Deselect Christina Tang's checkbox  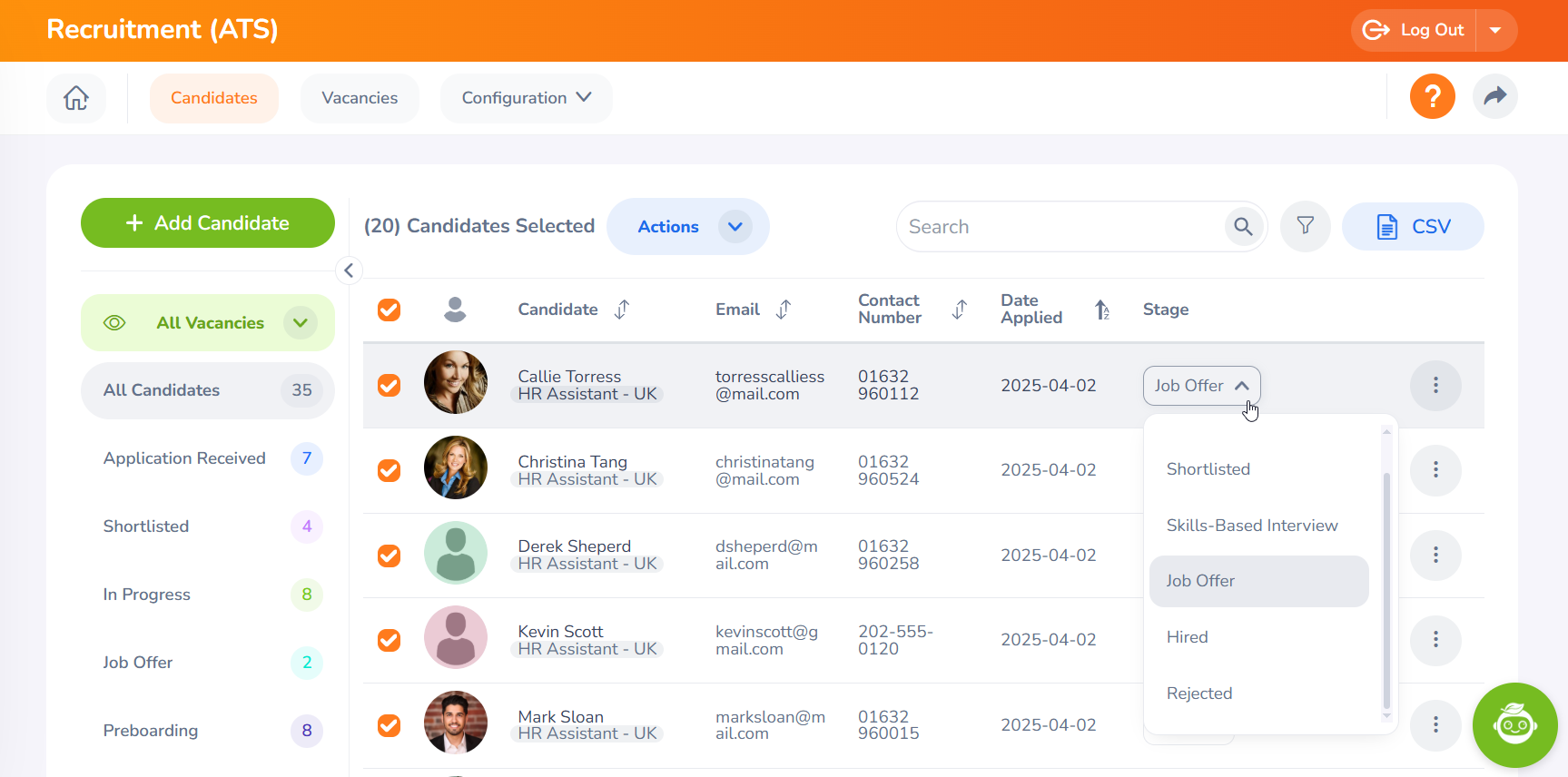(390, 470)
